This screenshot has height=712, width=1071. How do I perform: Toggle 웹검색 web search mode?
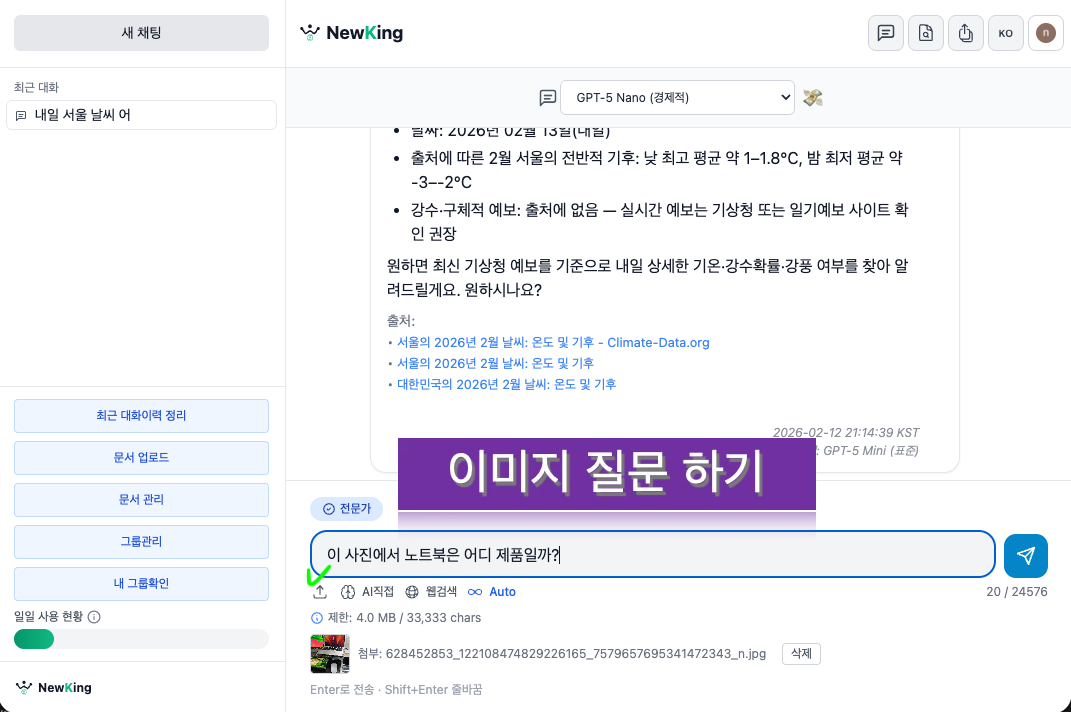(x=432, y=591)
